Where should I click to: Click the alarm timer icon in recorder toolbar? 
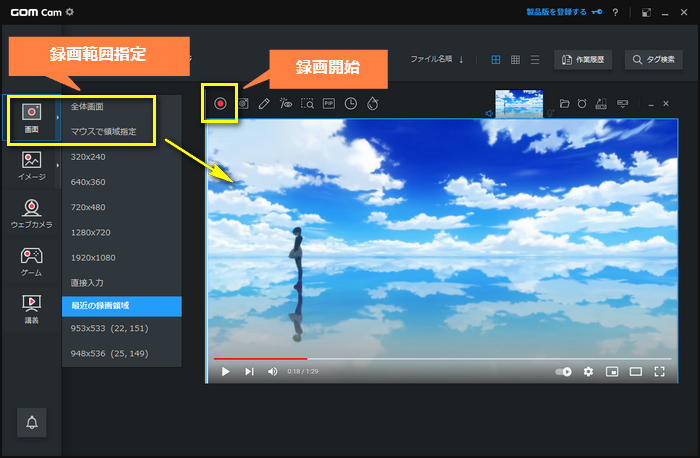tap(582, 104)
